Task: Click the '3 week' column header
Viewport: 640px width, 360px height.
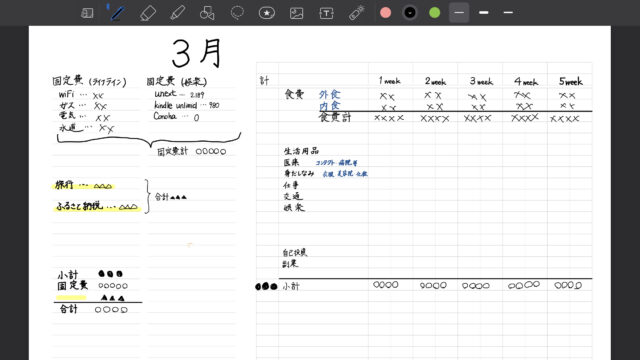Action: click(481, 81)
